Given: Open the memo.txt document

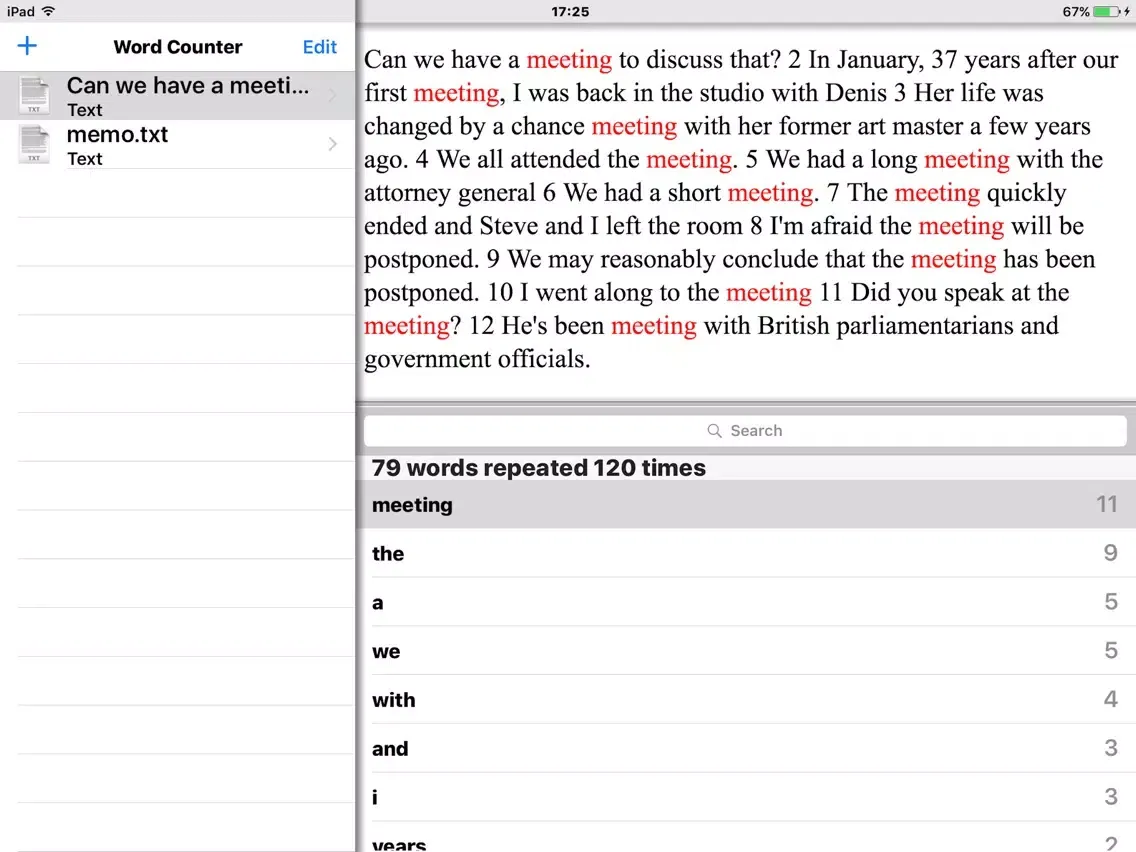Looking at the screenshot, I should pos(178,144).
